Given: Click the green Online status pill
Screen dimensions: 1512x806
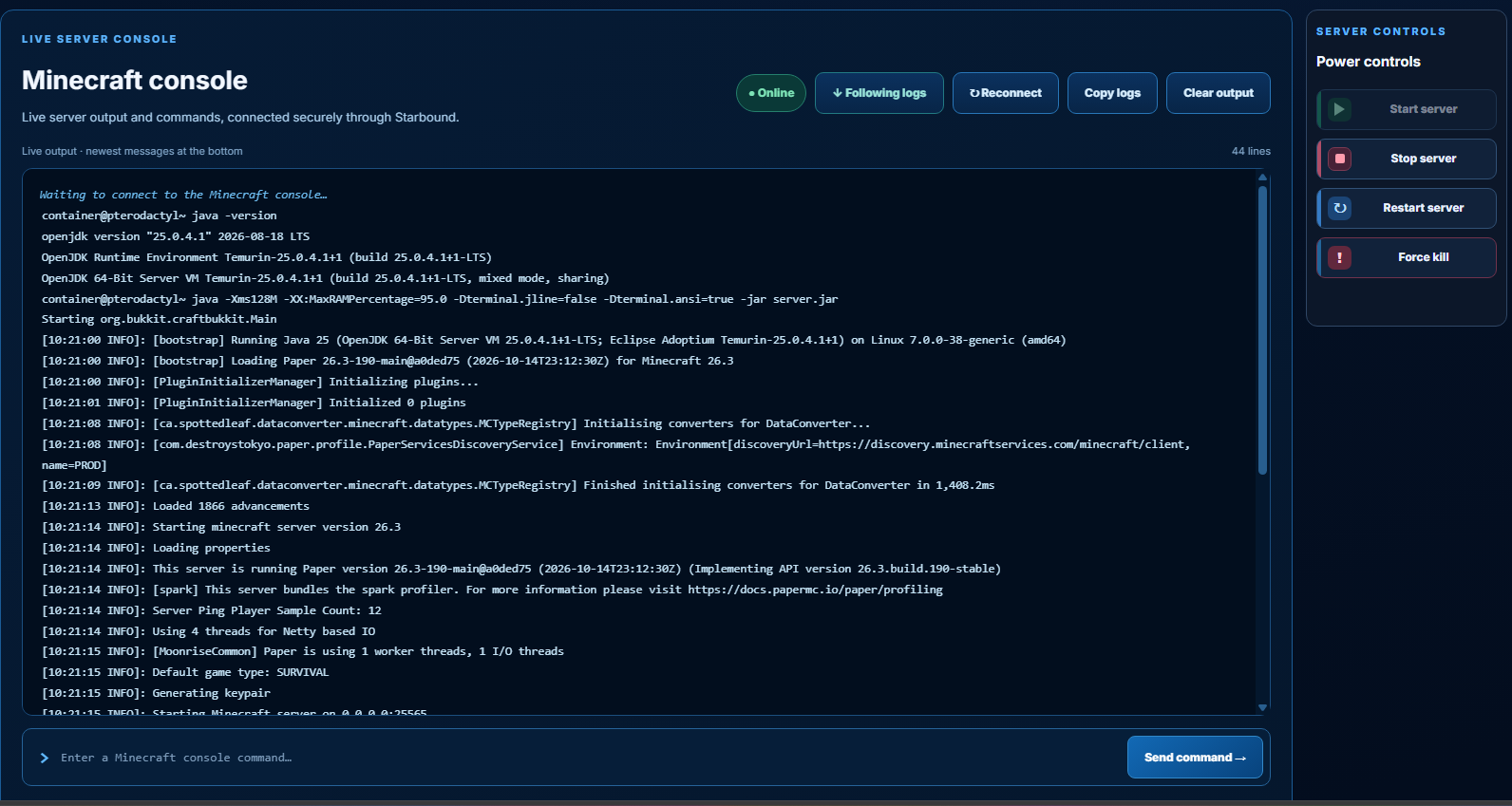Looking at the screenshot, I should tap(771, 93).
